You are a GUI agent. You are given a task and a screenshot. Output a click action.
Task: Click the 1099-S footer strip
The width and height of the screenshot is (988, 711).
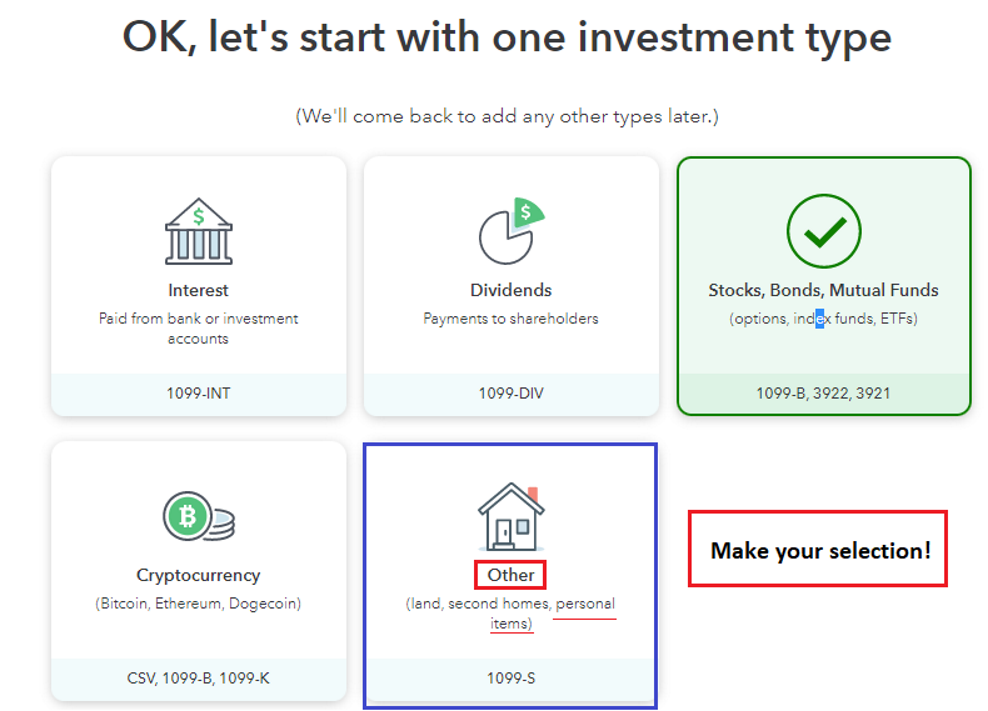[511, 678]
